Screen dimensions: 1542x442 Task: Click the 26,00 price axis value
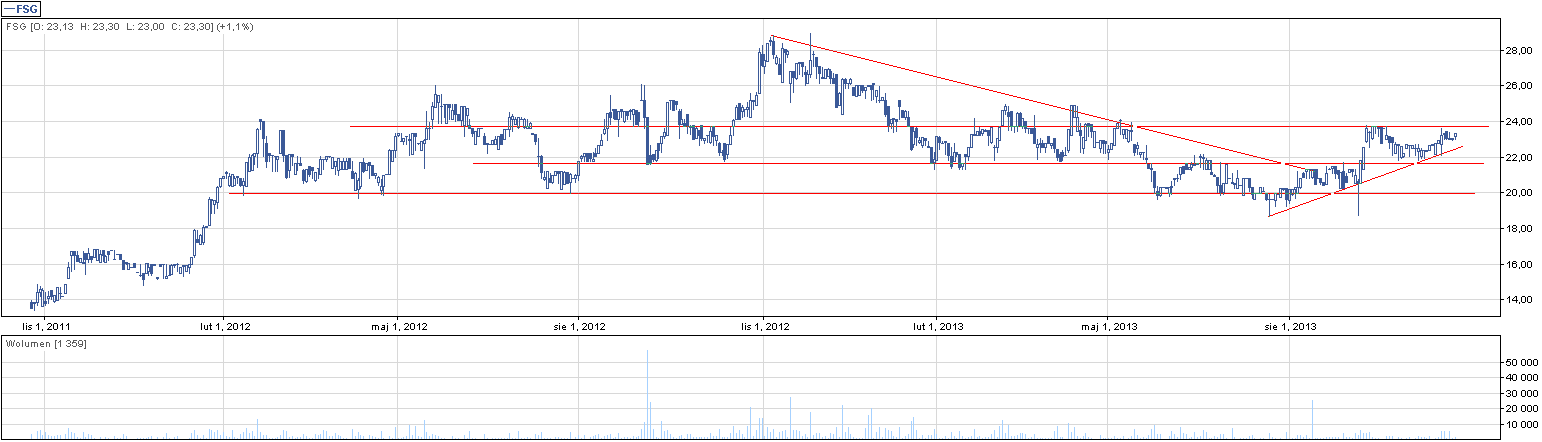tap(1519, 86)
